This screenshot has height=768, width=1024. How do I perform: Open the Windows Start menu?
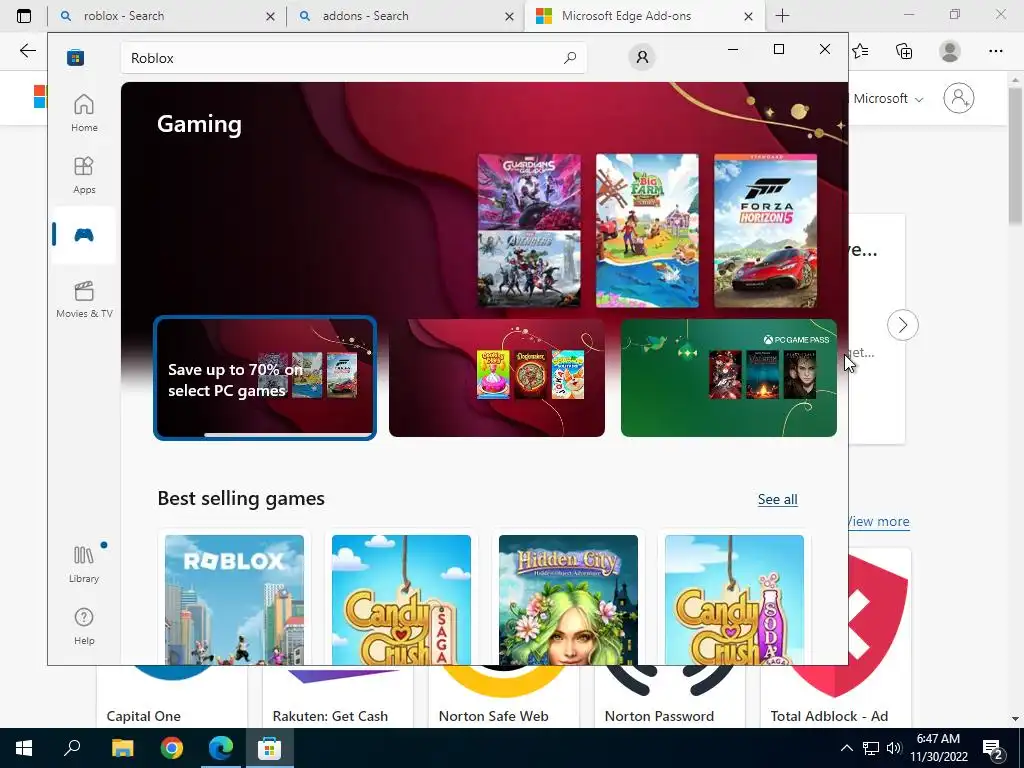(x=24, y=748)
